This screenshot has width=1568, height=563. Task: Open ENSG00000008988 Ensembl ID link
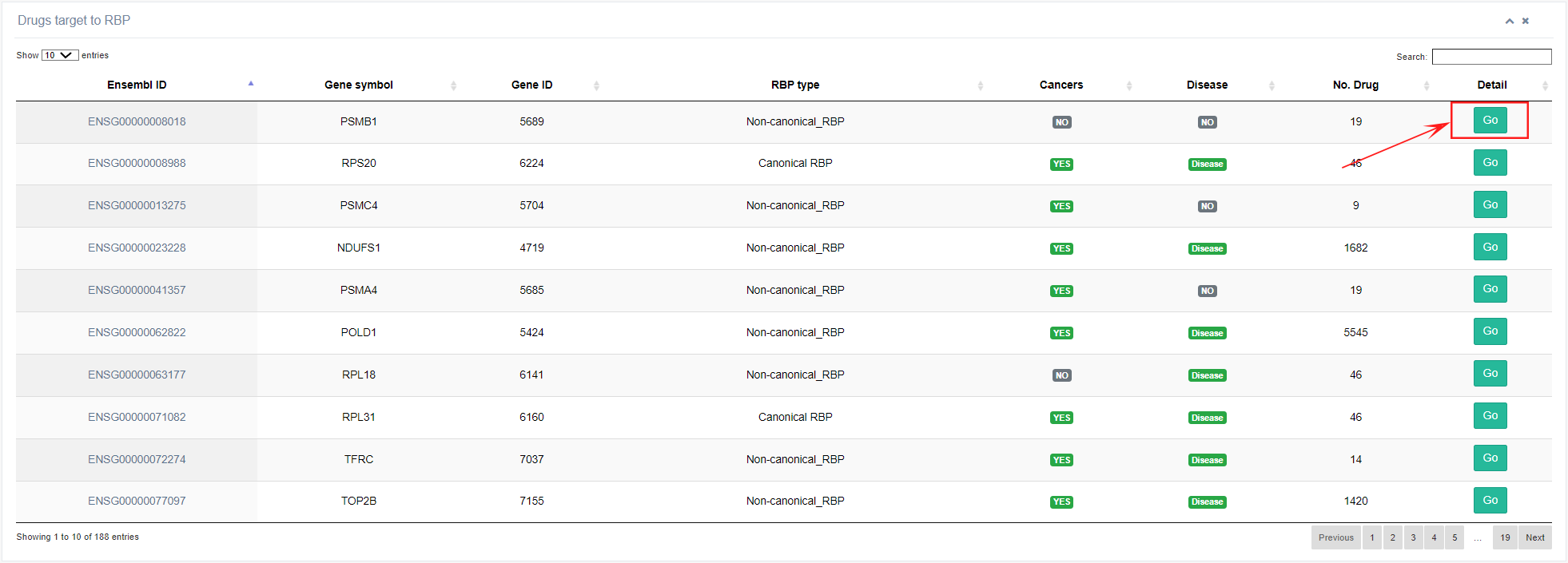coord(137,163)
